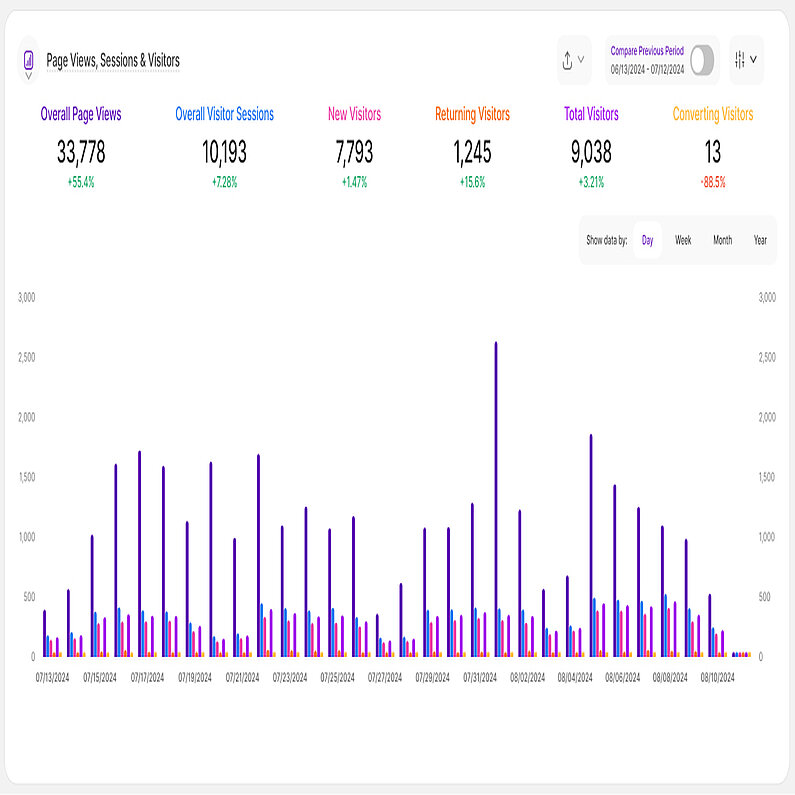The image size is (795, 795).
Task: Click the Total Visitors metric label
Action: click(x=591, y=115)
